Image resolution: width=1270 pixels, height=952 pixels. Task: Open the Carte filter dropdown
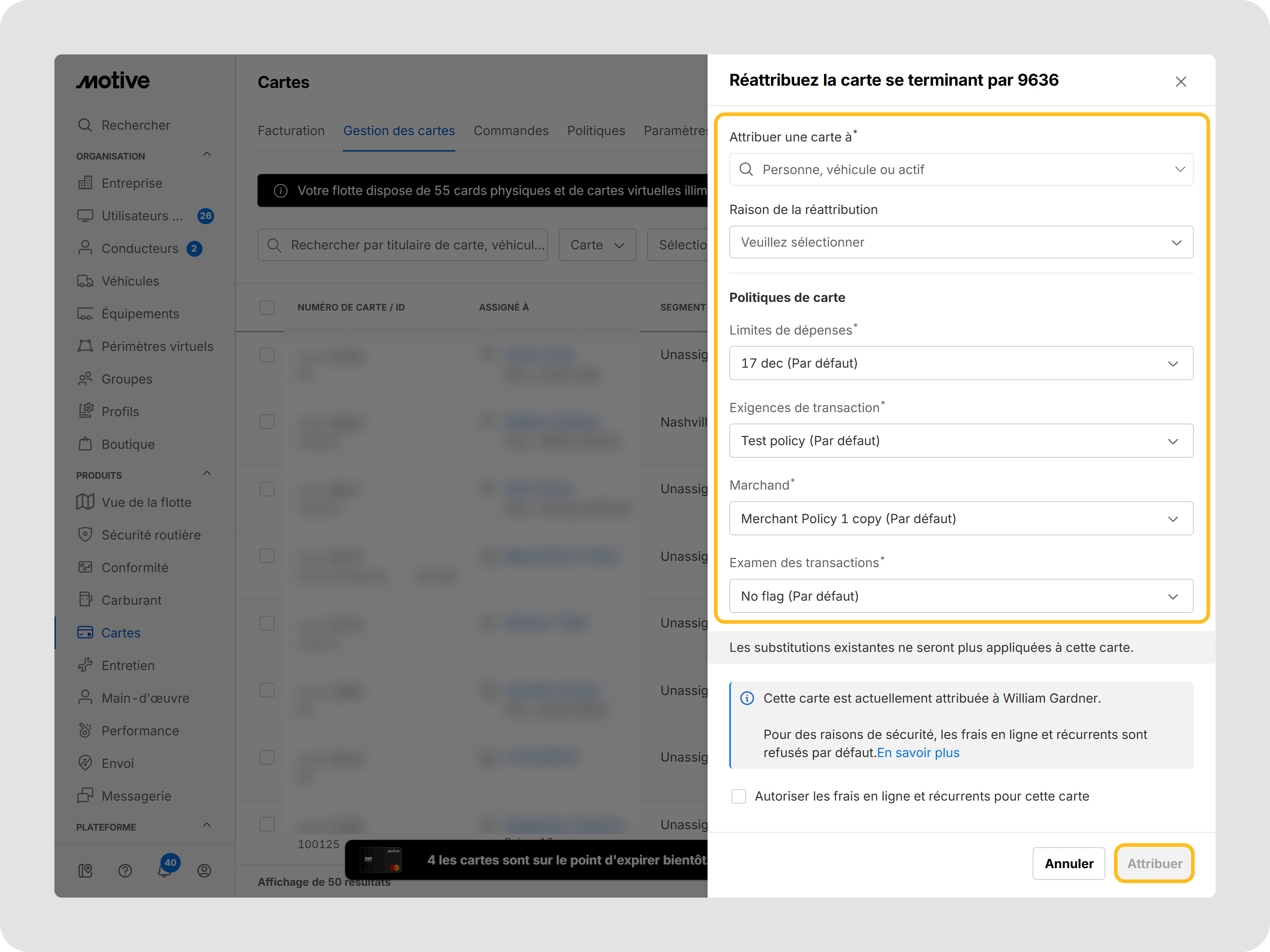(x=597, y=245)
